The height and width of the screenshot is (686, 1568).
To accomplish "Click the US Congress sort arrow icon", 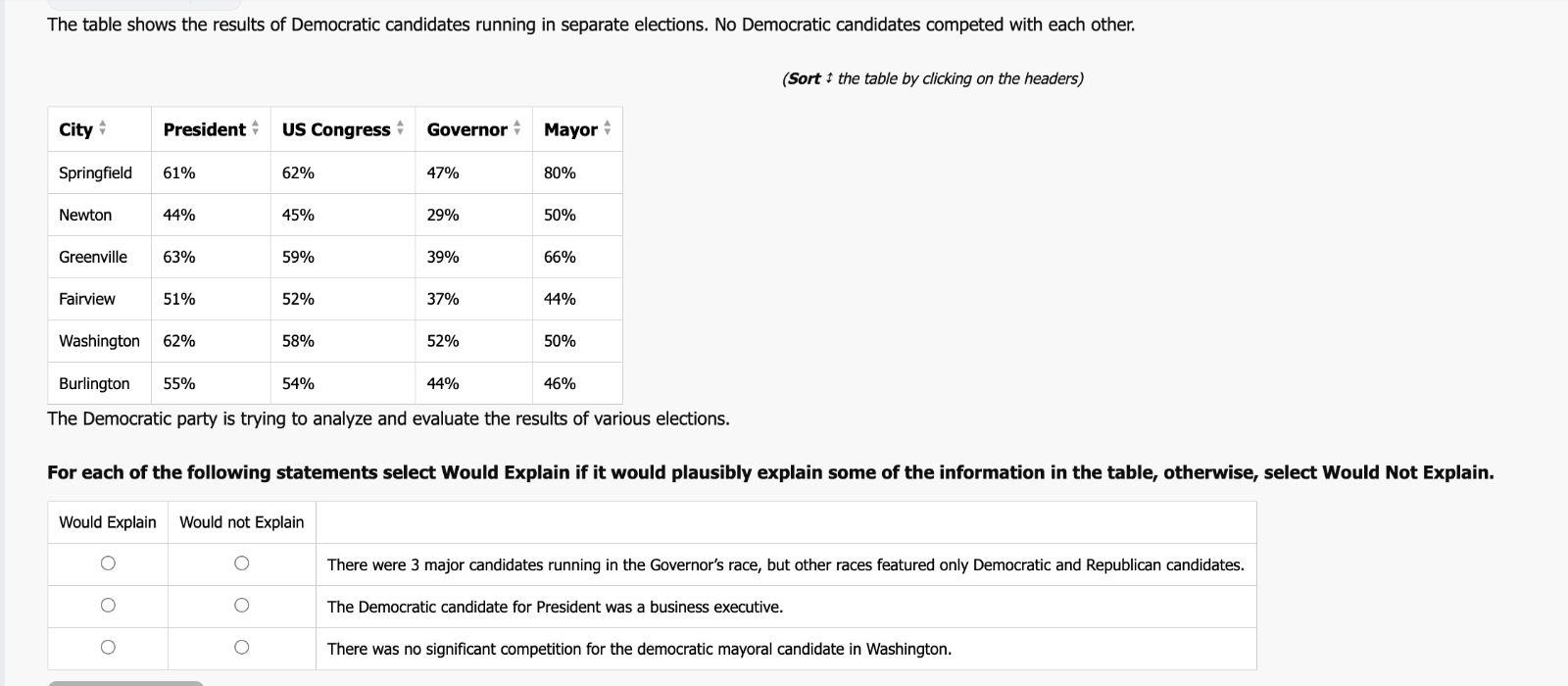I will pyautogui.click(x=400, y=129).
